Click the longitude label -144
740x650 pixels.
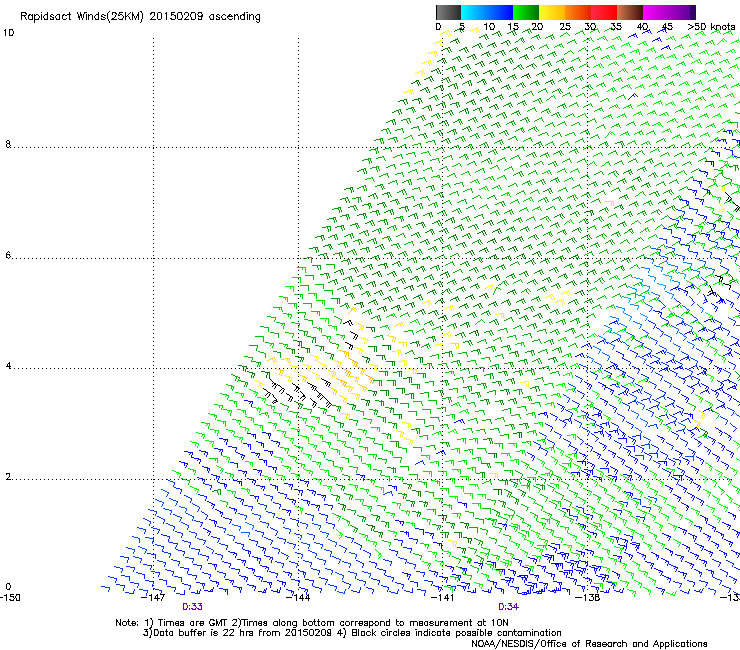298,598
